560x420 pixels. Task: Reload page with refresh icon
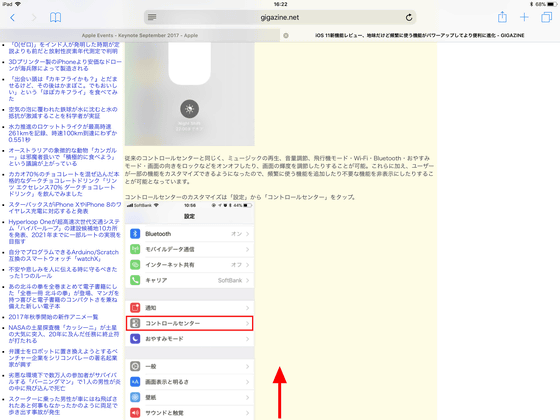(409, 17)
